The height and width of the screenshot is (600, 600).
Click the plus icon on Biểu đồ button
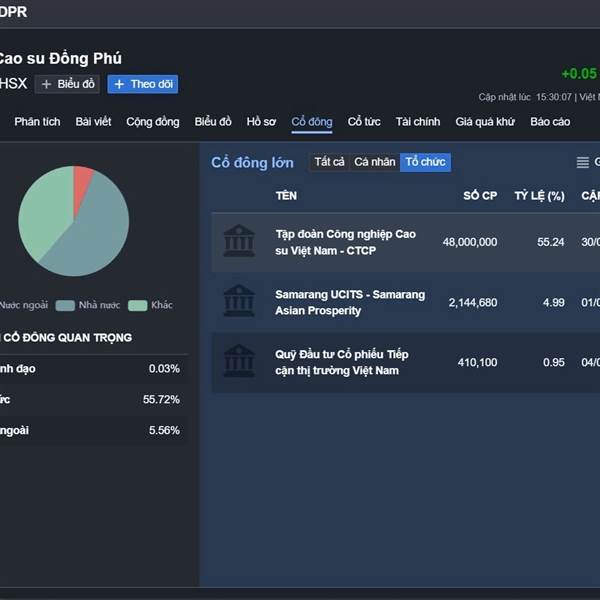point(46,84)
